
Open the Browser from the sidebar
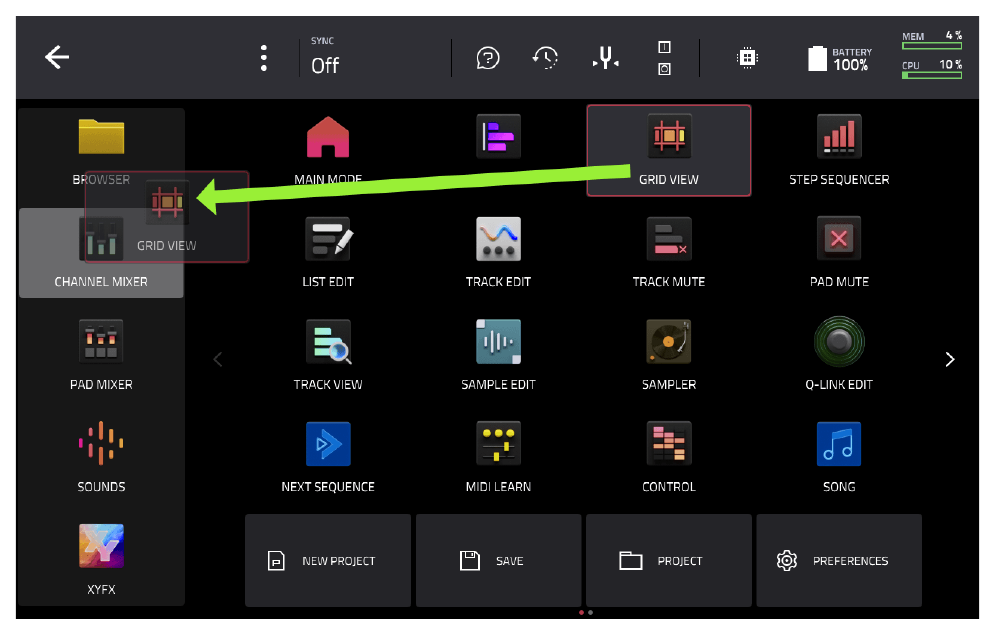[101, 151]
